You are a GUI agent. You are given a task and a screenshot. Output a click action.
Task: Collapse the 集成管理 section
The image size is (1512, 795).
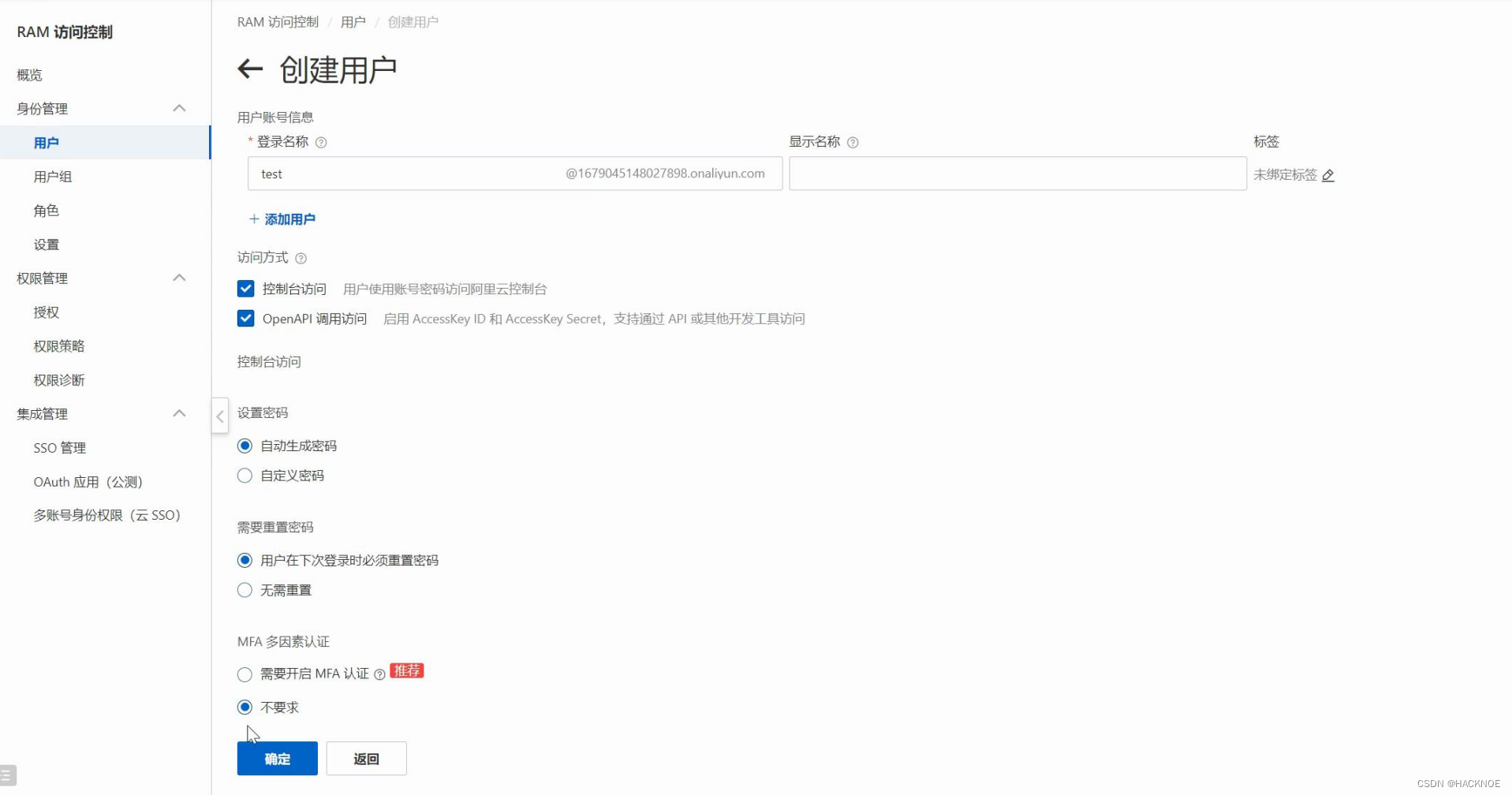179,413
